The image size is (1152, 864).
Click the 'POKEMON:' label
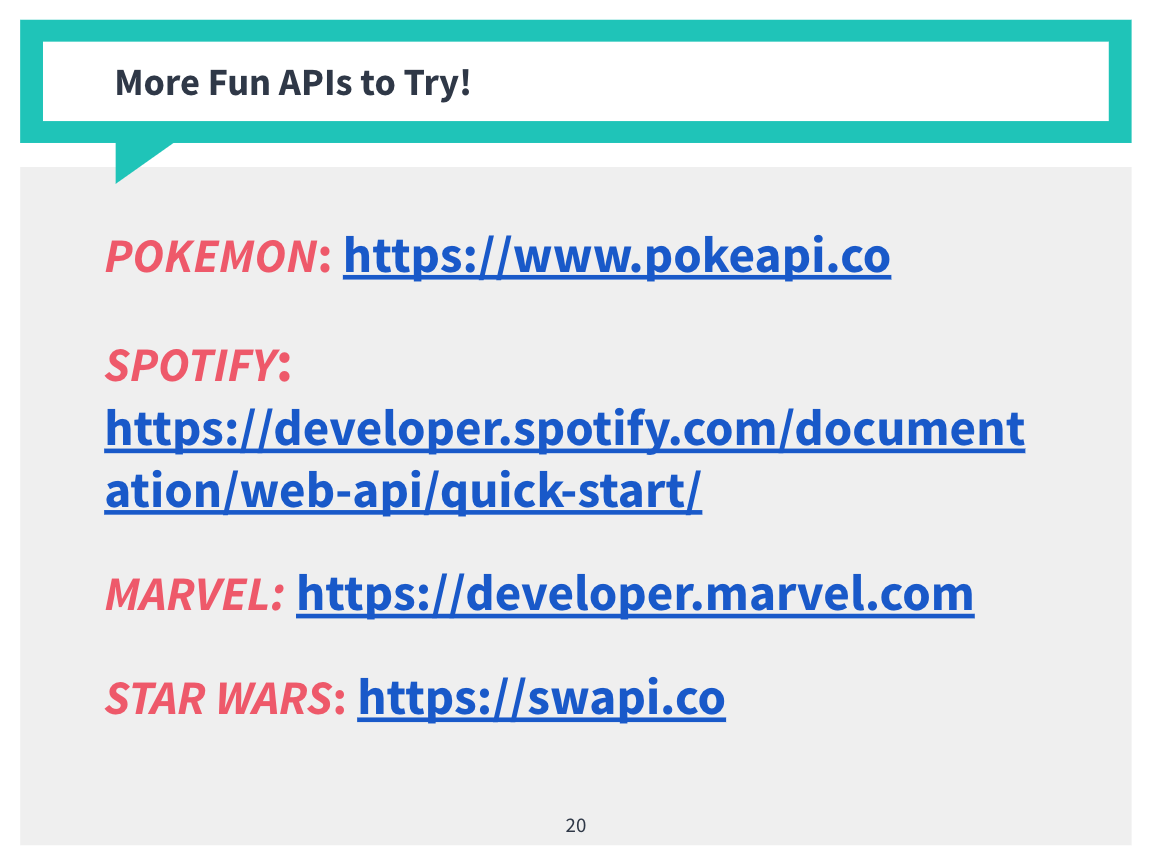coord(218,257)
